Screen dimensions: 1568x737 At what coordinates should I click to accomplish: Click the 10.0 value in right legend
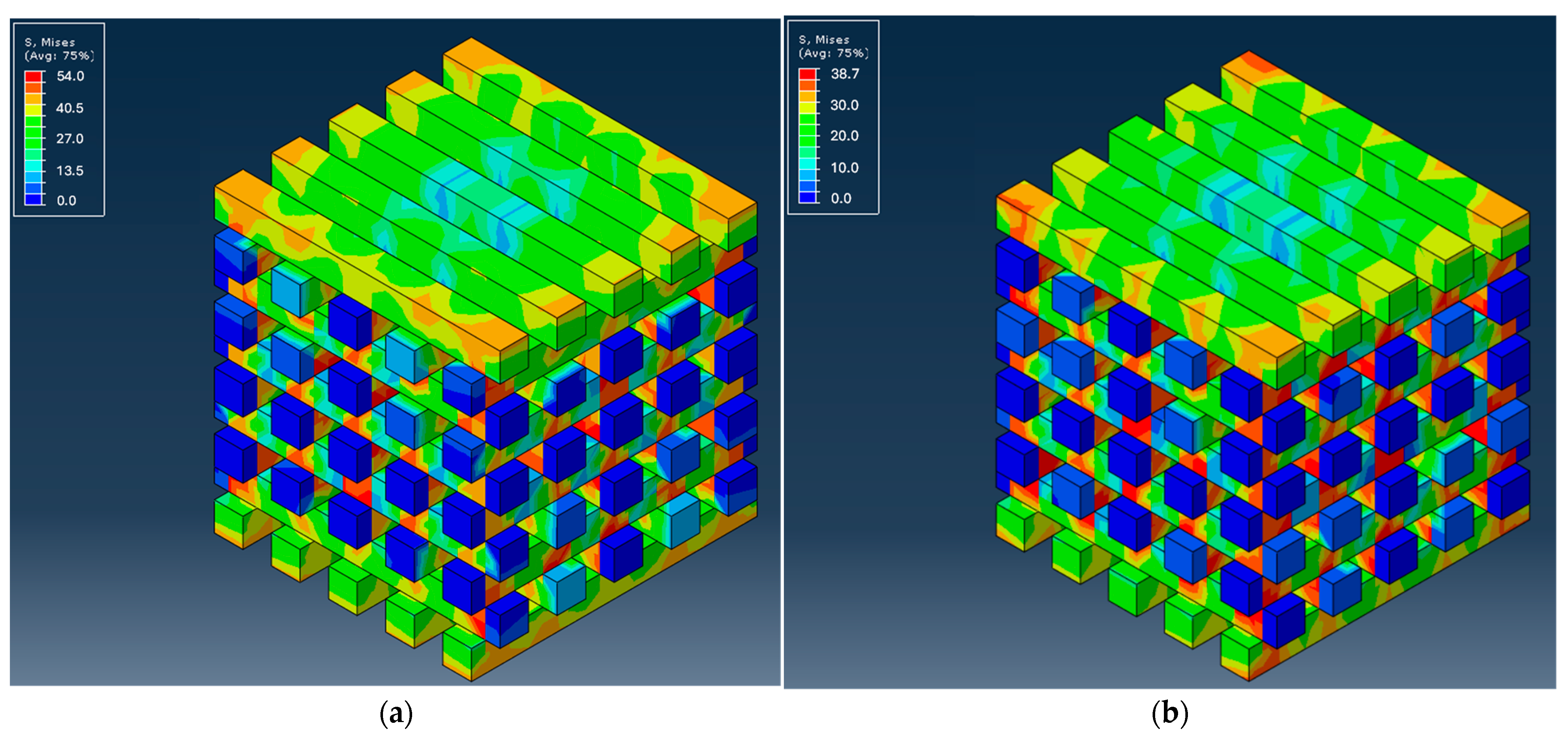click(x=844, y=168)
